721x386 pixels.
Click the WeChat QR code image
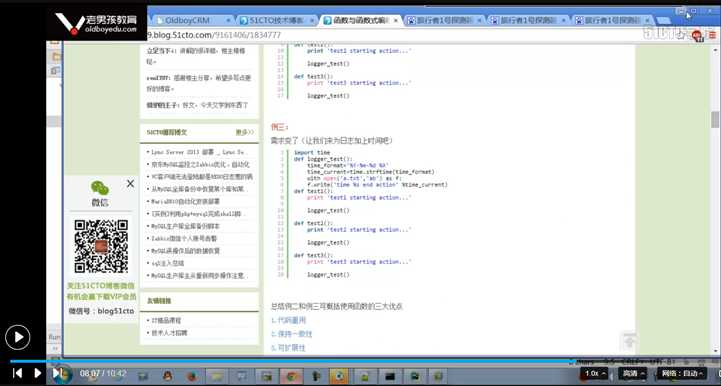tap(101, 246)
